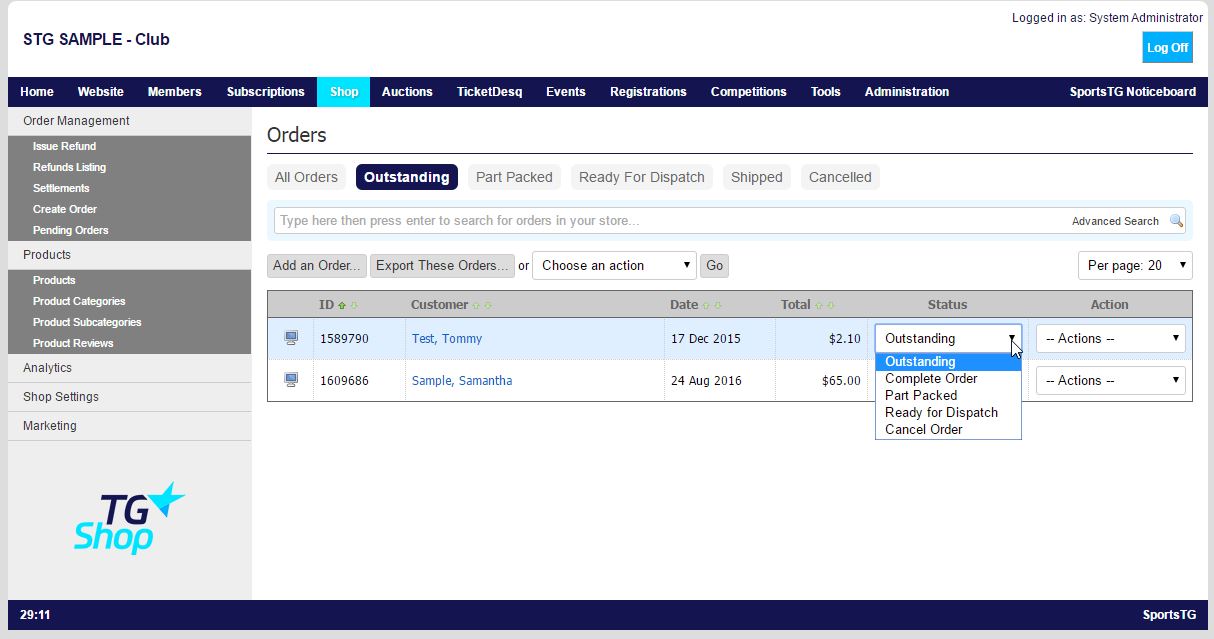Image resolution: width=1214 pixels, height=639 pixels.
Task: Switch to Ready For Dispatch tab
Action: point(642,177)
